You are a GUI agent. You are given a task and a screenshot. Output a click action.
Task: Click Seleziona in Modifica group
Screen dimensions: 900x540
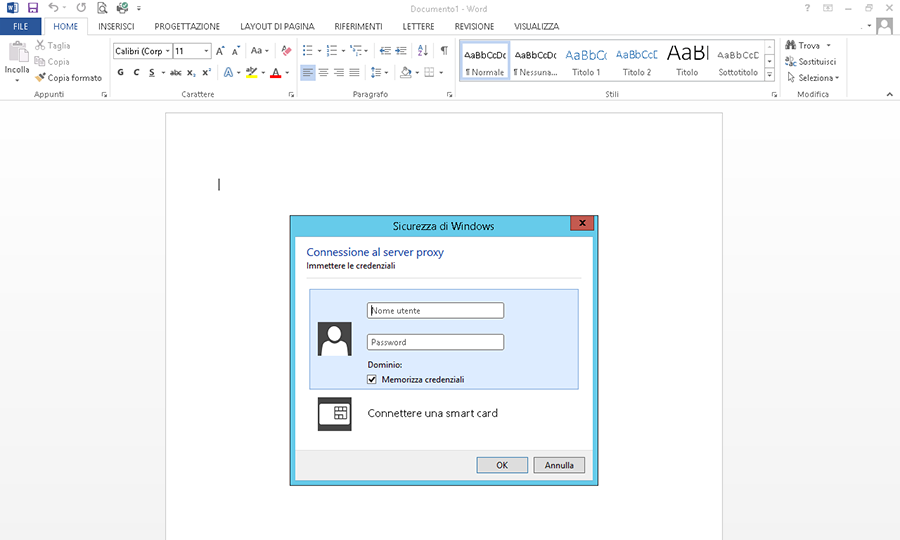813,77
